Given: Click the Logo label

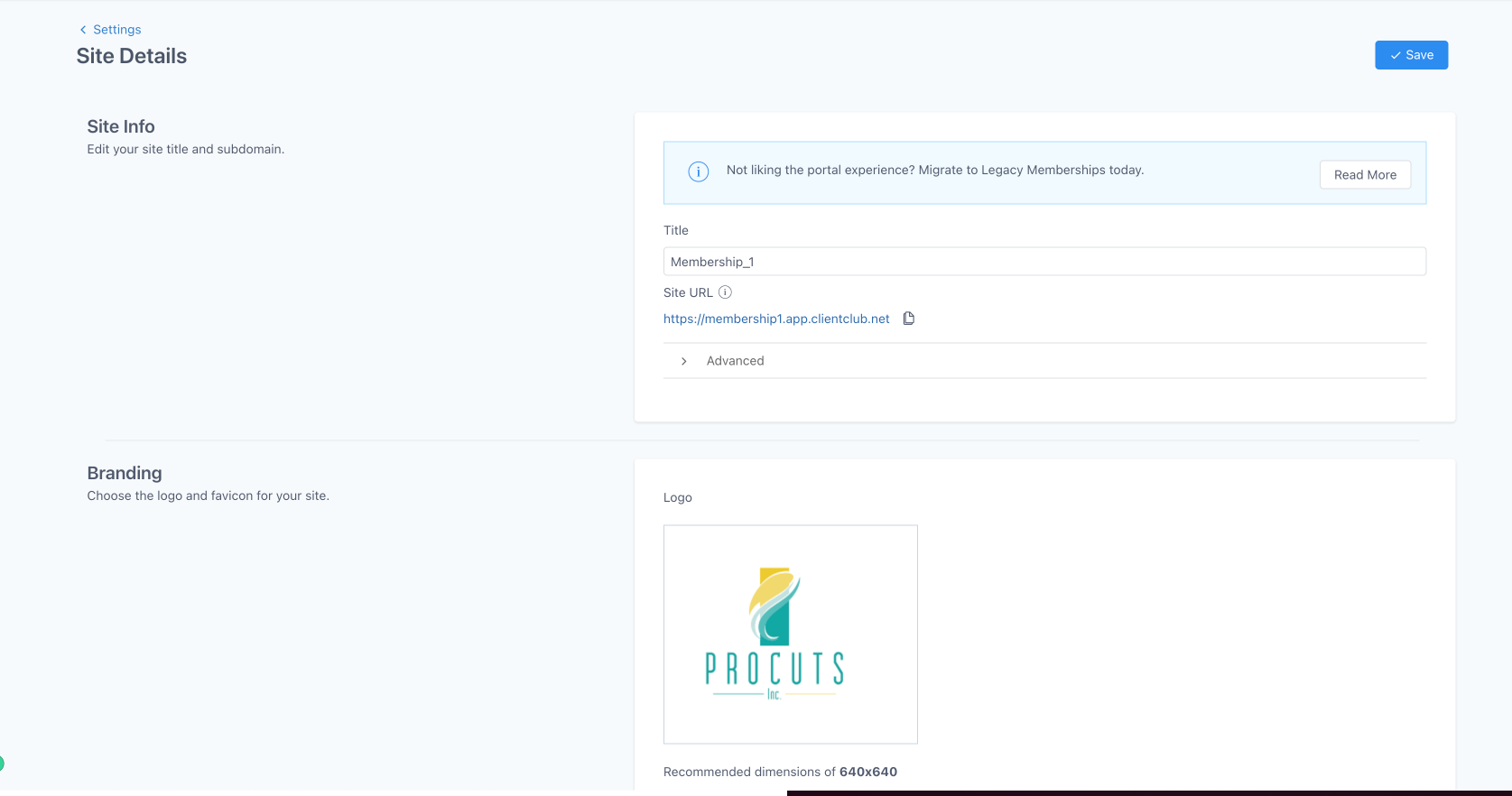Looking at the screenshot, I should (678, 497).
